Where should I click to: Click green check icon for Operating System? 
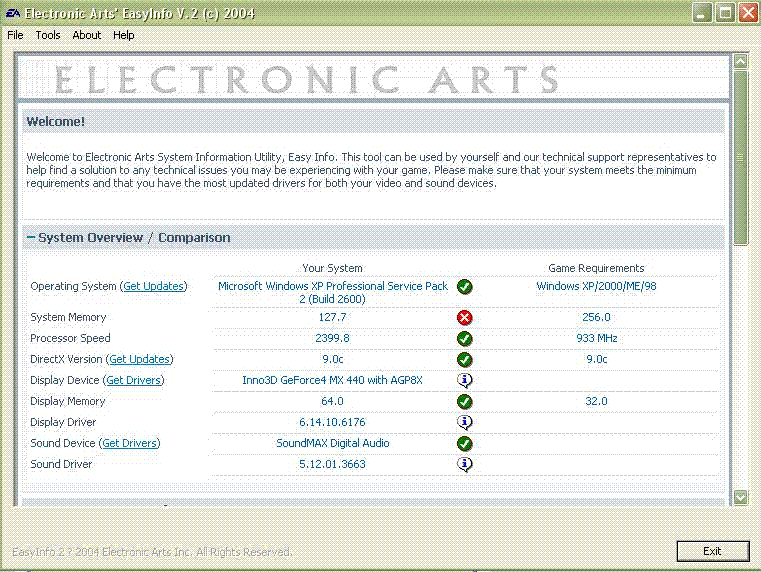(x=464, y=287)
